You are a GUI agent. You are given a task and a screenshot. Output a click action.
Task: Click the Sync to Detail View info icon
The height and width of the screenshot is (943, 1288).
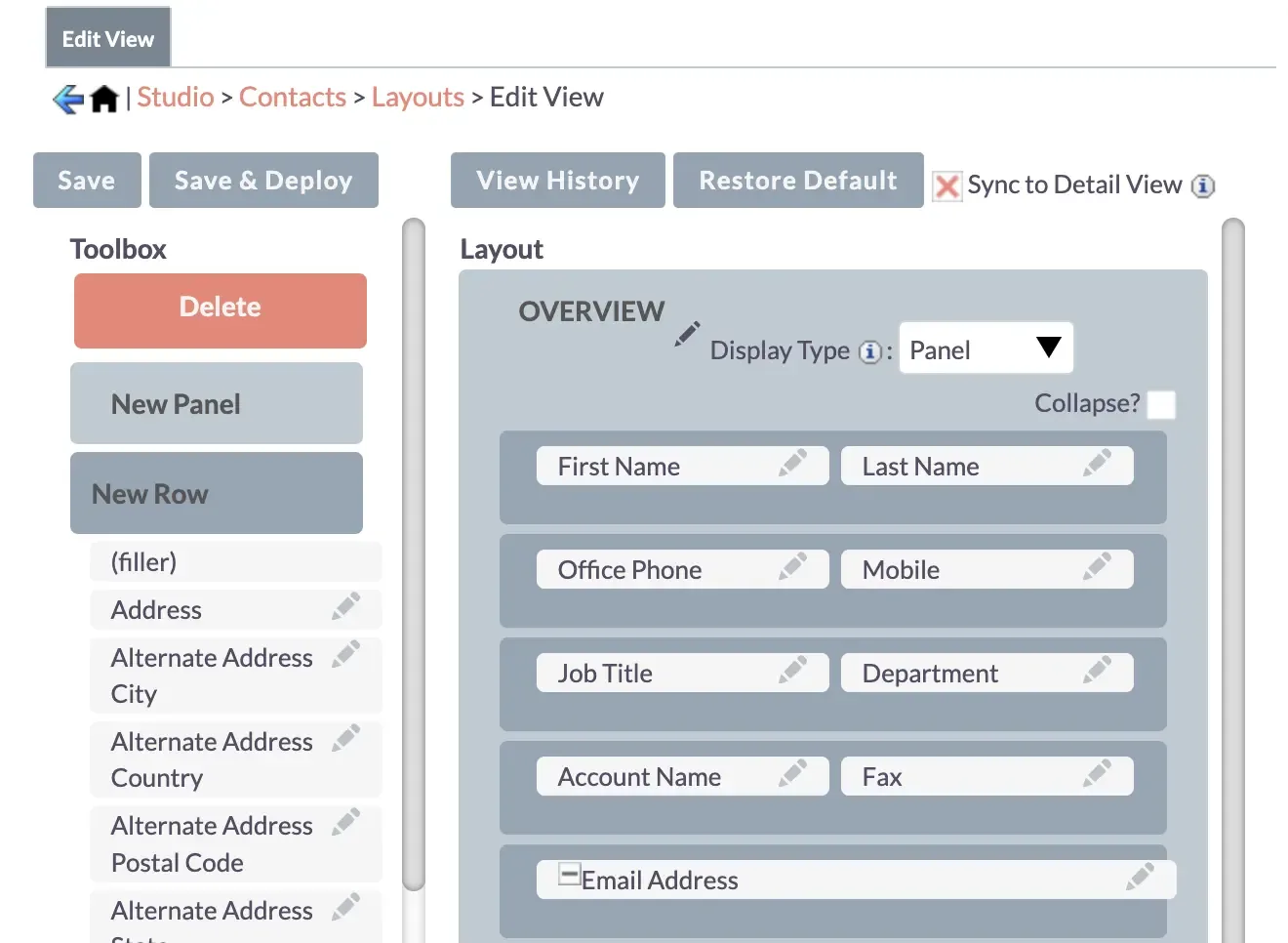(x=1203, y=185)
